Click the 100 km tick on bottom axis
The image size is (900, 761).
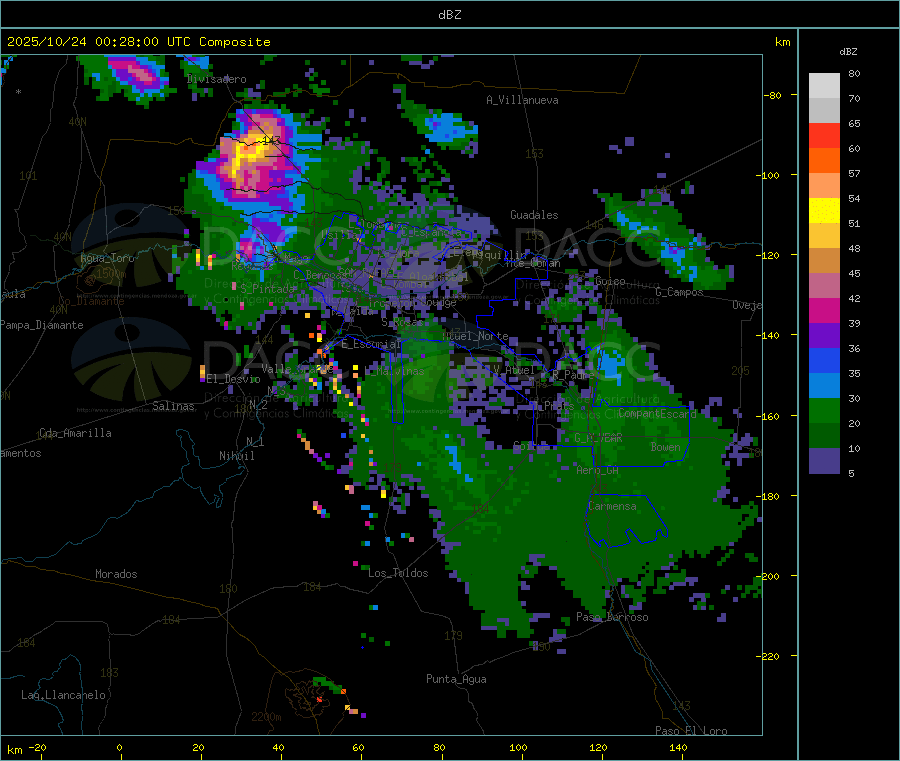tap(518, 747)
